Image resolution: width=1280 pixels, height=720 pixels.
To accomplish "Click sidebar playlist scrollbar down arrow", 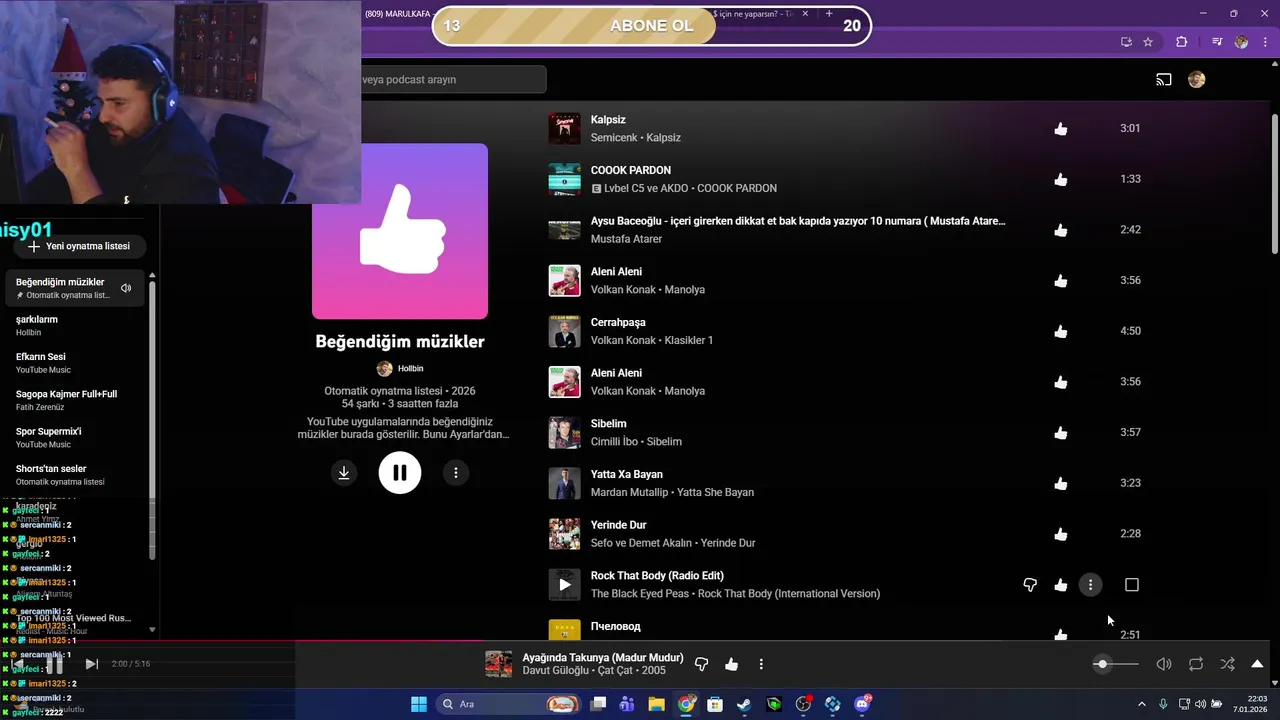I will point(152,629).
